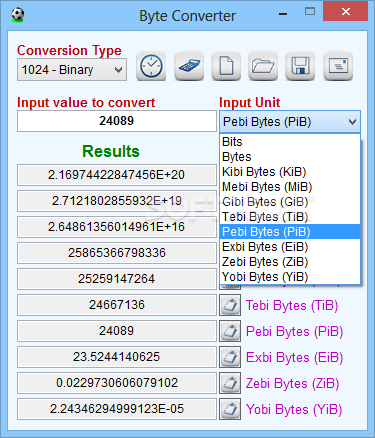
Task: Copy the Zebi Bytes (ZiB) result
Action: [230, 383]
